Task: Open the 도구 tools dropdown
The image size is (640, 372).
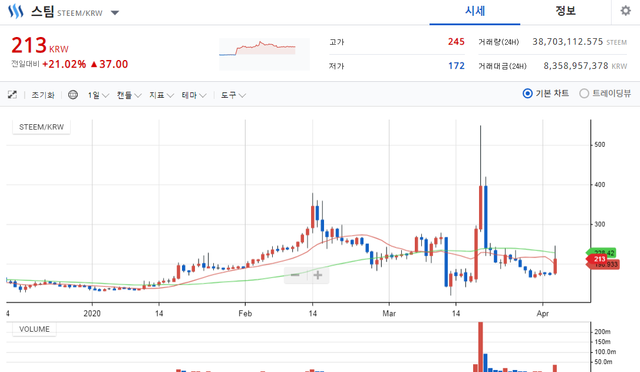Action: [233, 95]
